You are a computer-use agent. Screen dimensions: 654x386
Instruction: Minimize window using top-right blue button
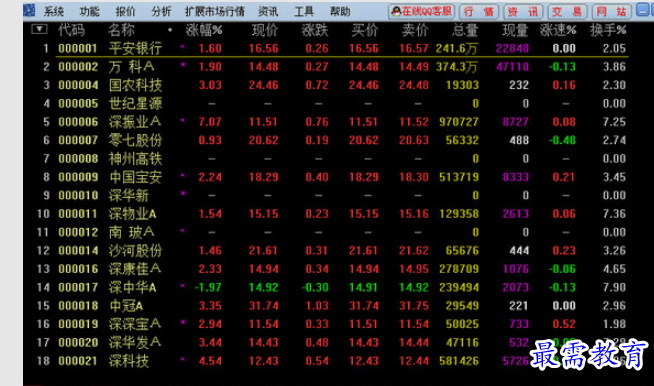pyautogui.click(x=643, y=10)
